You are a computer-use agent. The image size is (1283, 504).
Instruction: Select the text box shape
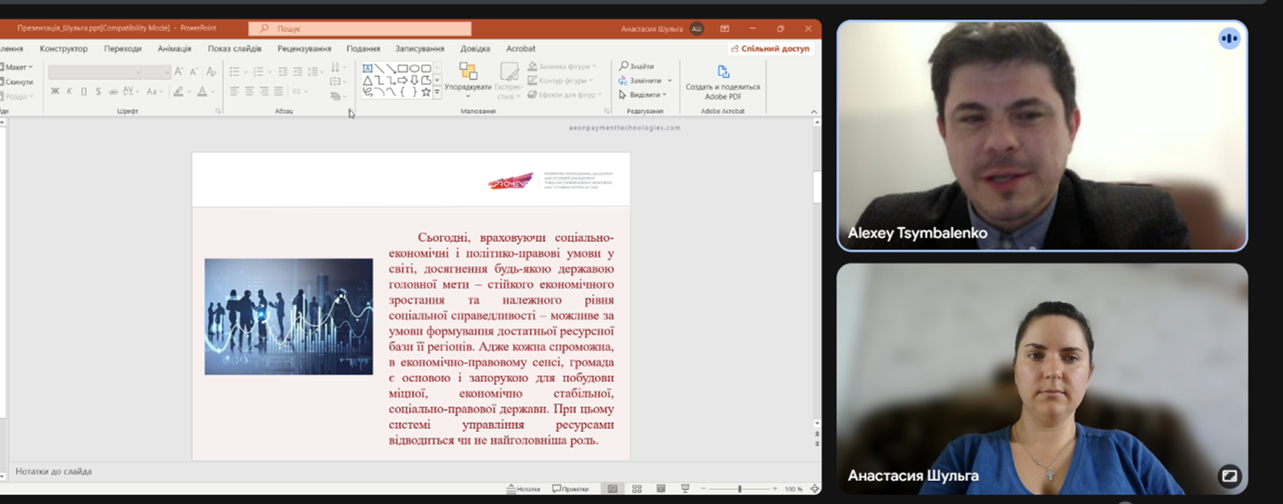(367, 68)
